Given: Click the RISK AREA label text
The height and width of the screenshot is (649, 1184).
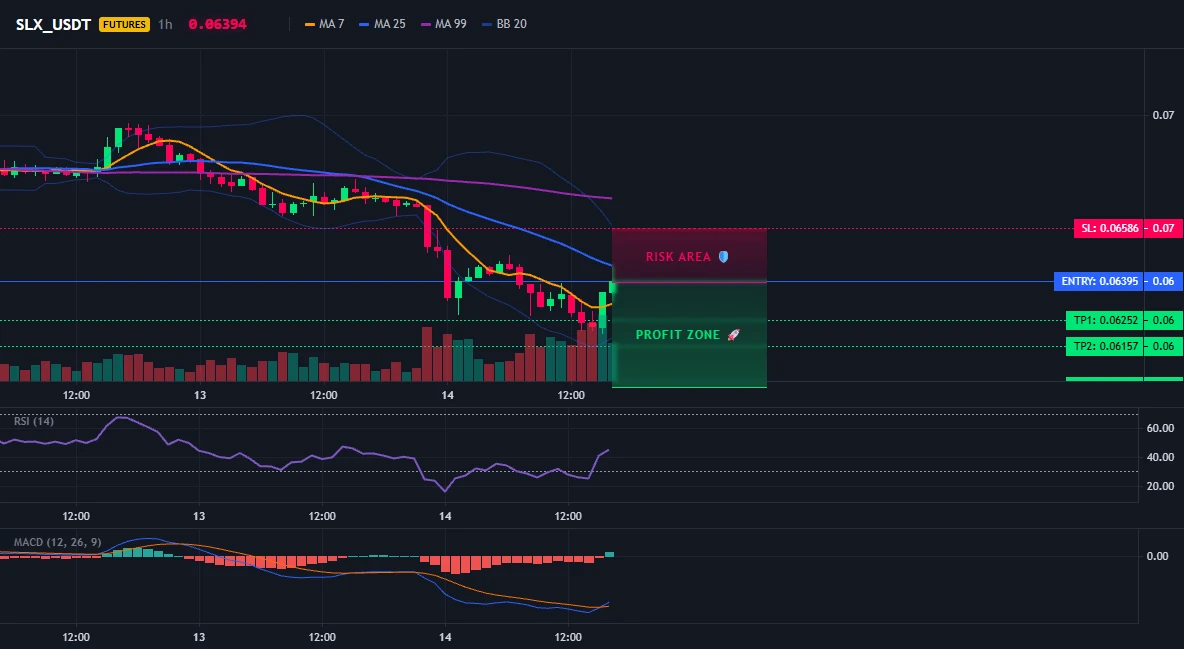Looking at the screenshot, I should [x=678, y=257].
